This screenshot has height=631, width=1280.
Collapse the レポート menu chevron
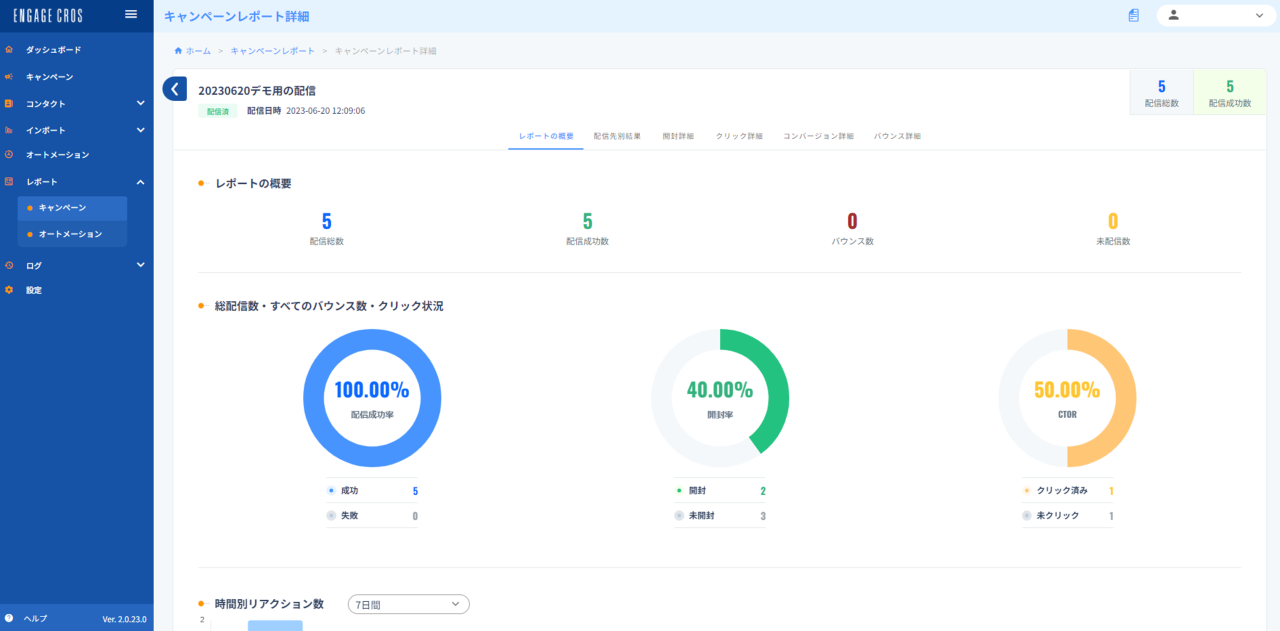141,182
